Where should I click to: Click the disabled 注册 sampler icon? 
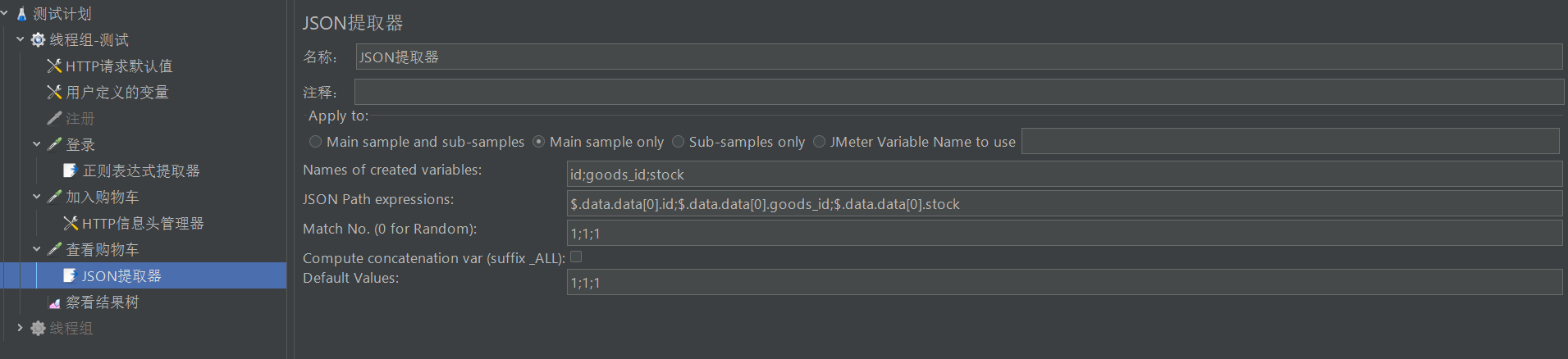coord(54,118)
